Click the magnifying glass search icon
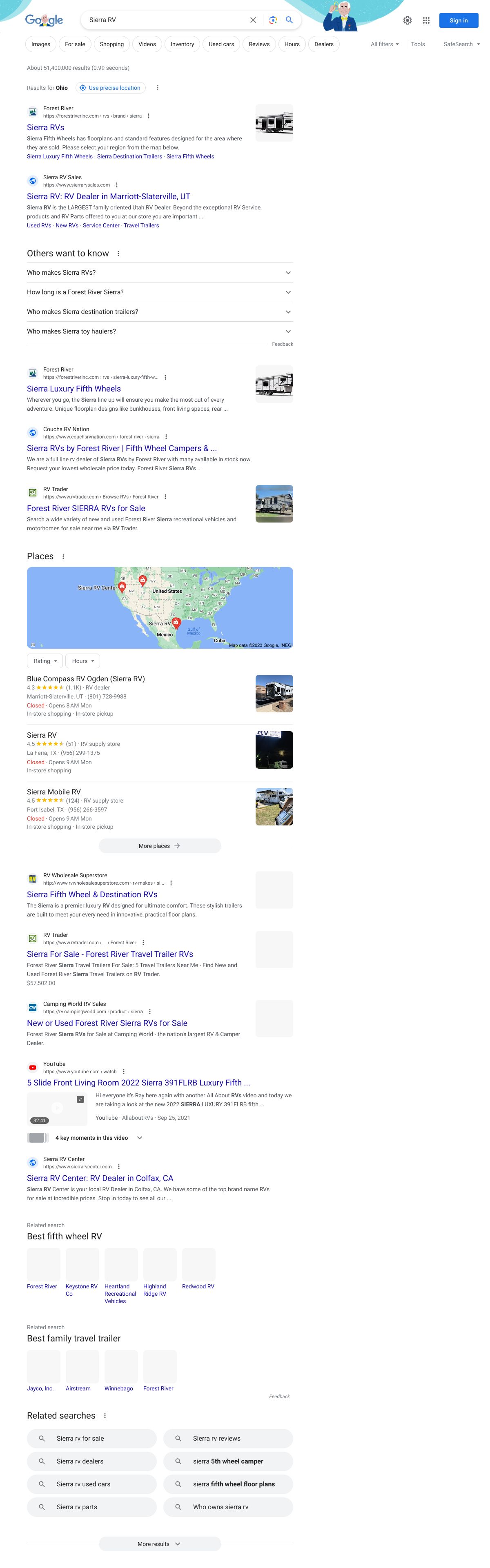The image size is (490, 1568). coord(290,20)
